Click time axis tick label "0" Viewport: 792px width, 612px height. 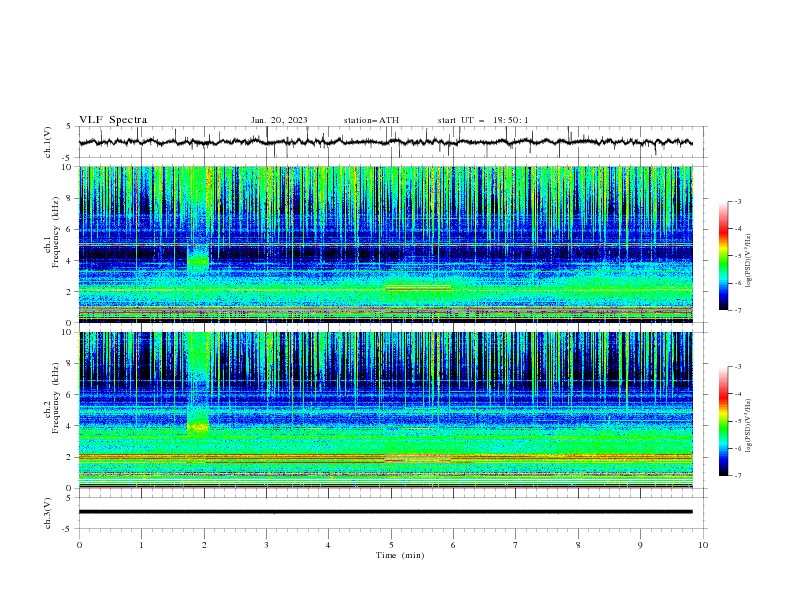(79, 545)
